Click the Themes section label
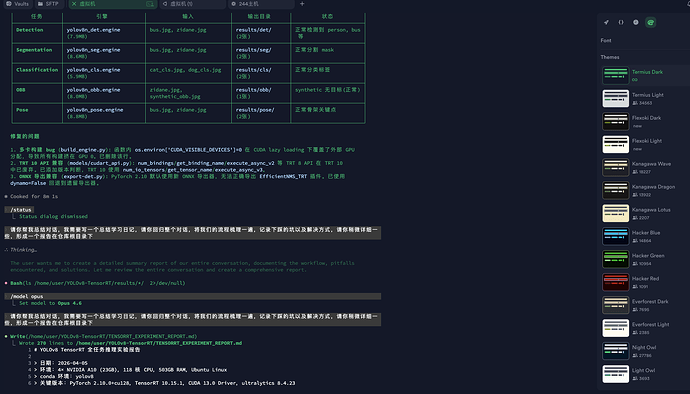This screenshot has height=394, width=690. 609,57
